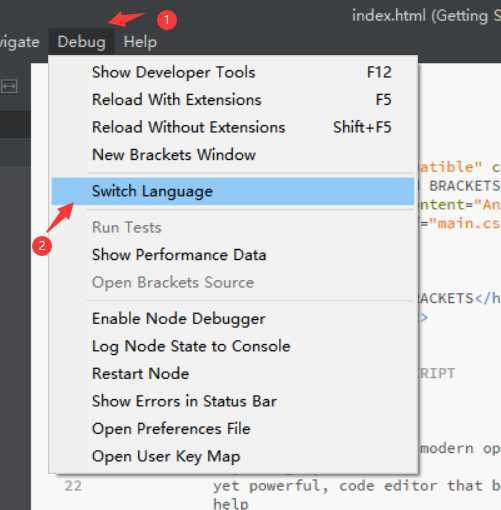Open the Debug menu
This screenshot has width=501, height=510.
(x=81, y=42)
